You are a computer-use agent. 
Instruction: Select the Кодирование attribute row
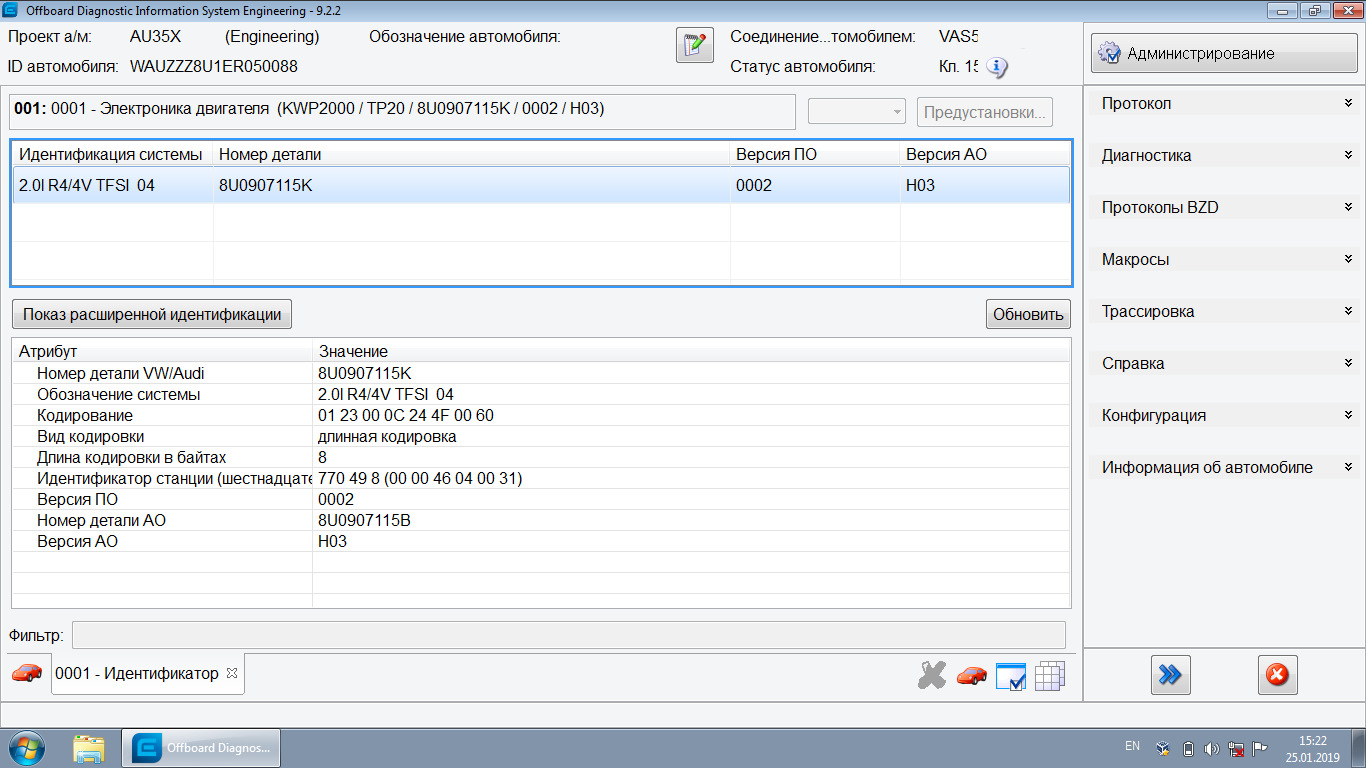point(541,415)
